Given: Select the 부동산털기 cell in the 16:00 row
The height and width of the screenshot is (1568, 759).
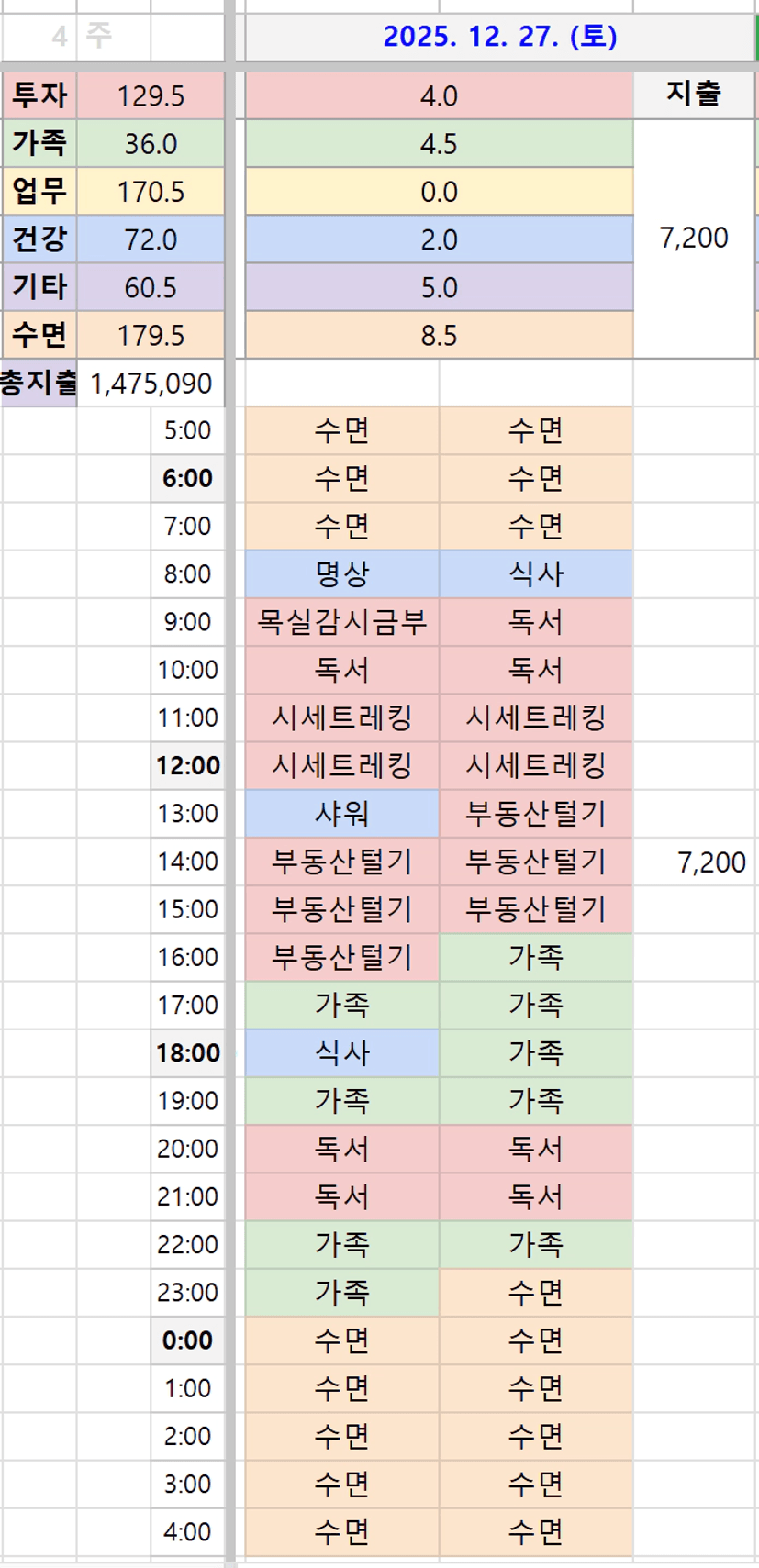Looking at the screenshot, I should tap(341, 957).
